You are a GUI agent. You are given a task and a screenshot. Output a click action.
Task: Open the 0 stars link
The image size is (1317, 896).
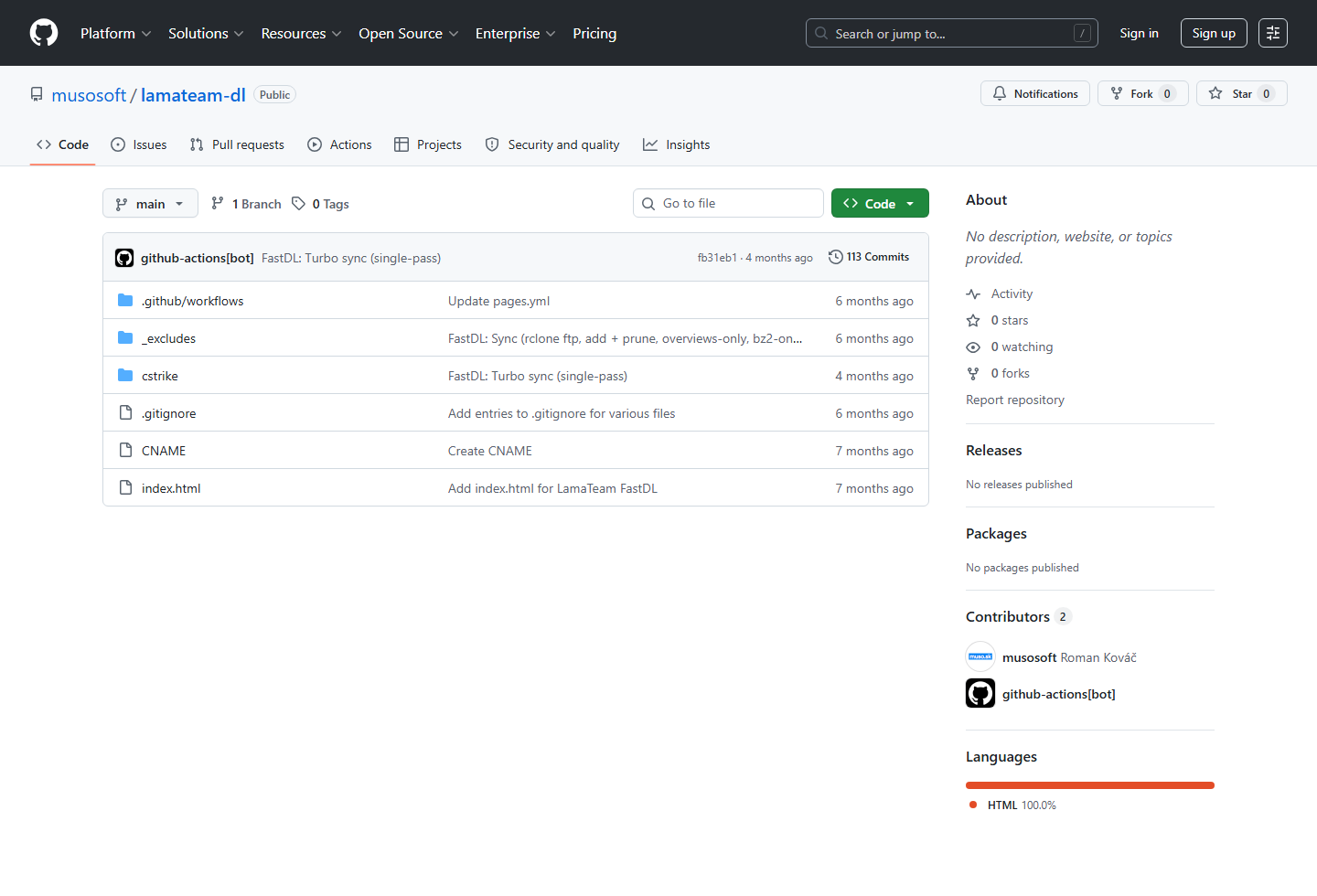(x=998, y=320)
